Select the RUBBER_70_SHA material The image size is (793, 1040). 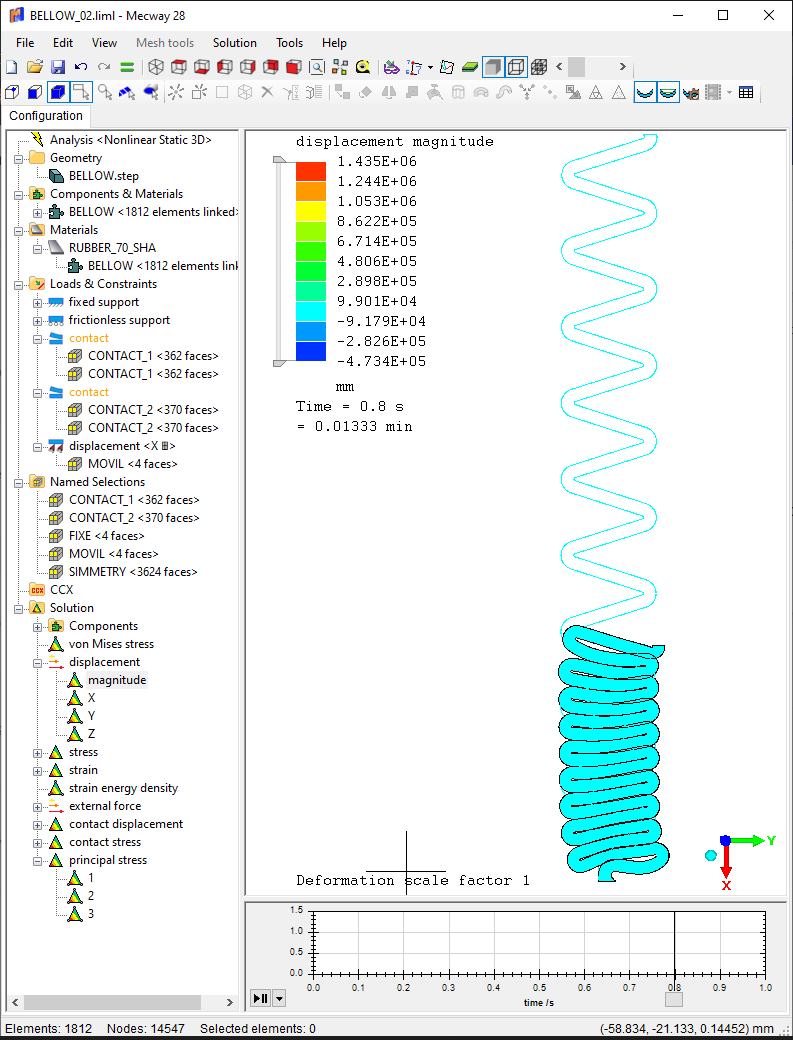click(112, 248)
